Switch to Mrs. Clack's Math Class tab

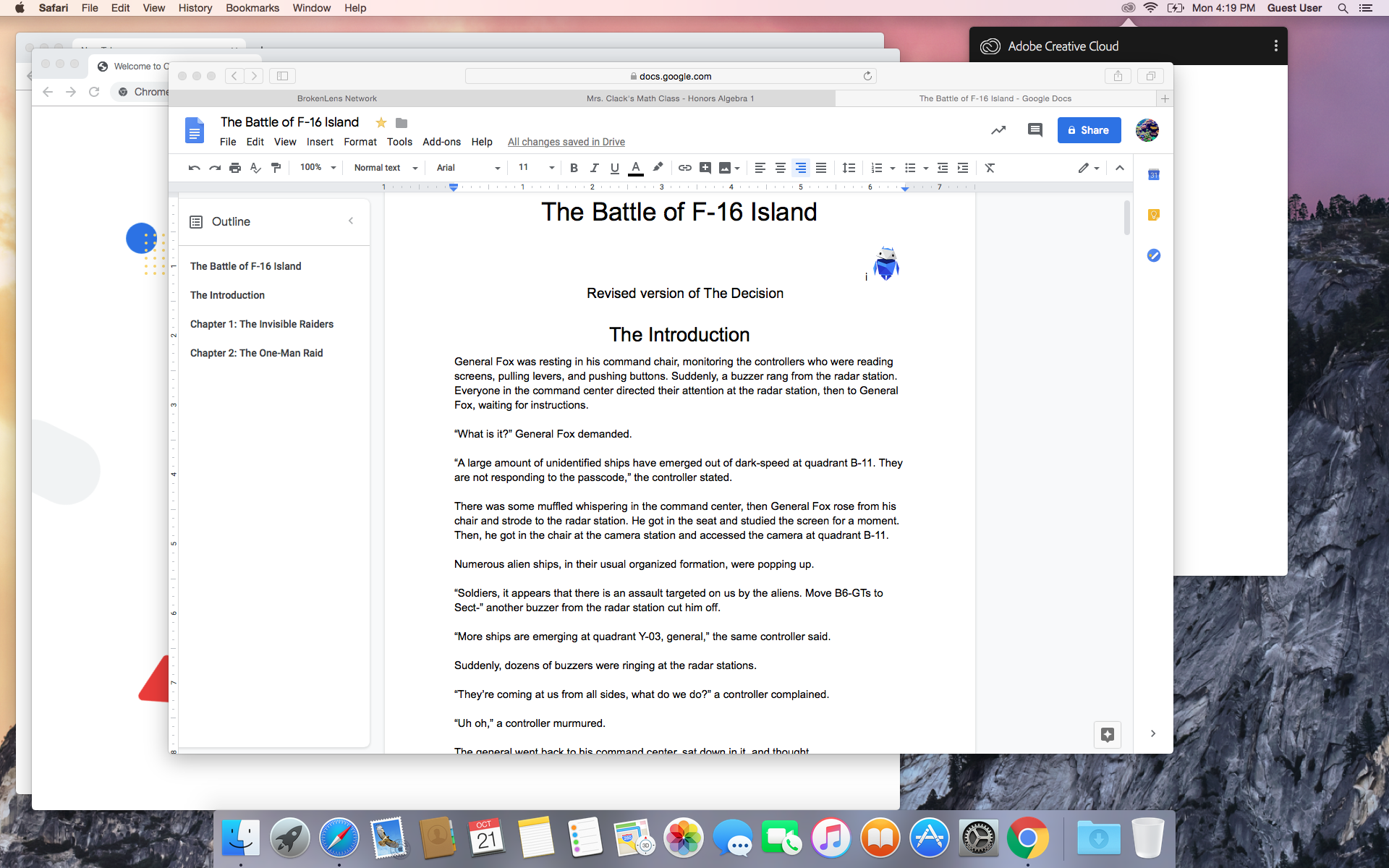pyautogui.click(x=670, y=98)
